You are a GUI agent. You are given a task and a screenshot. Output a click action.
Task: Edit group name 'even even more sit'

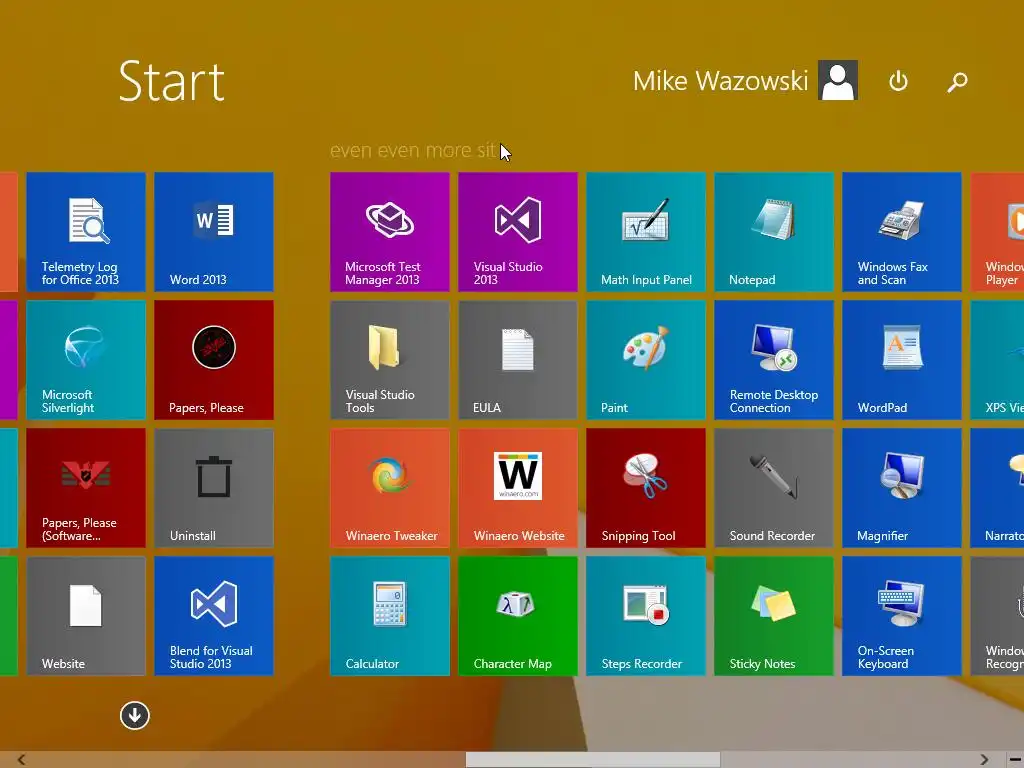[x=413, y=150]
